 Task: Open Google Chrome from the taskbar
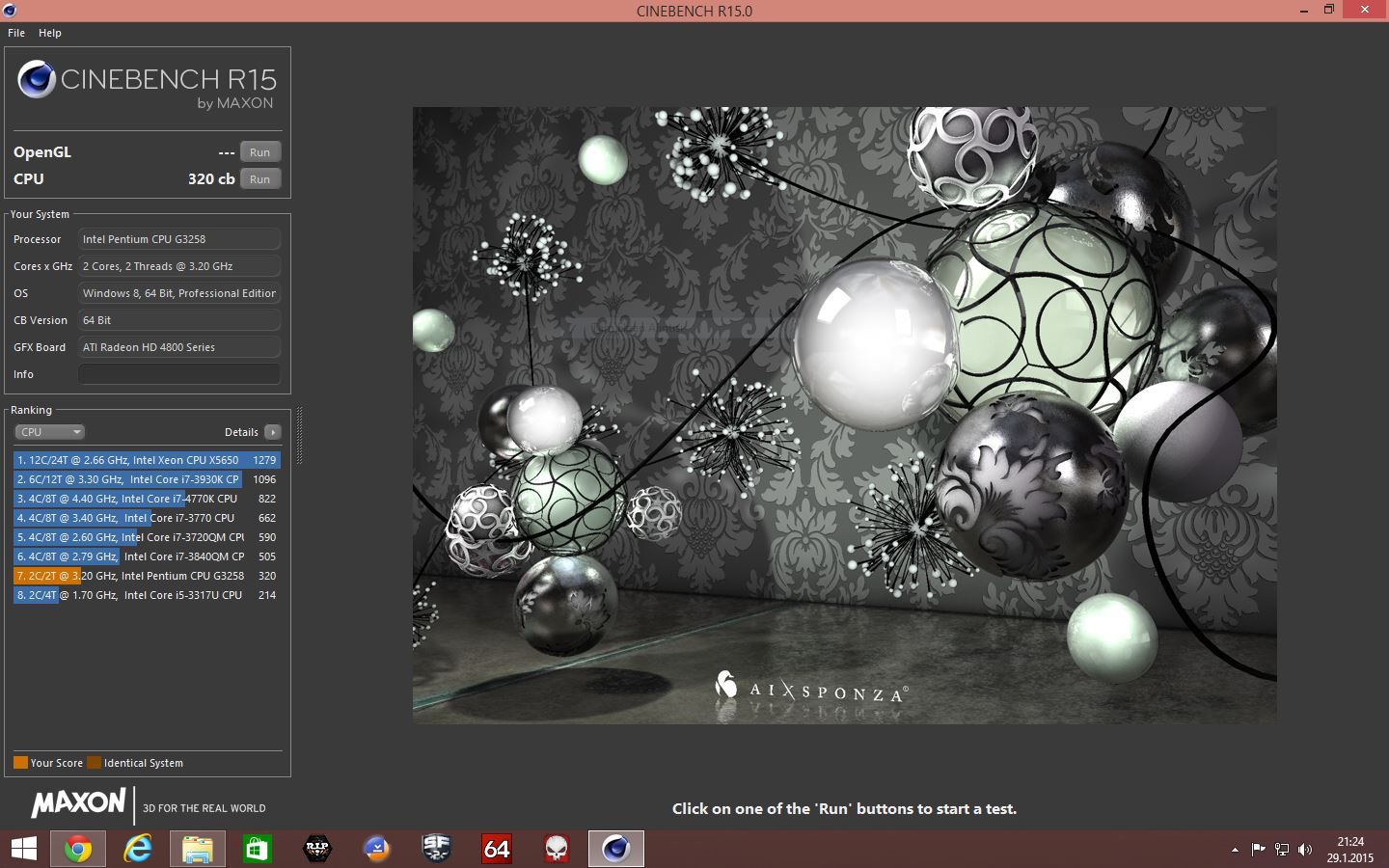tap(78, 849)
